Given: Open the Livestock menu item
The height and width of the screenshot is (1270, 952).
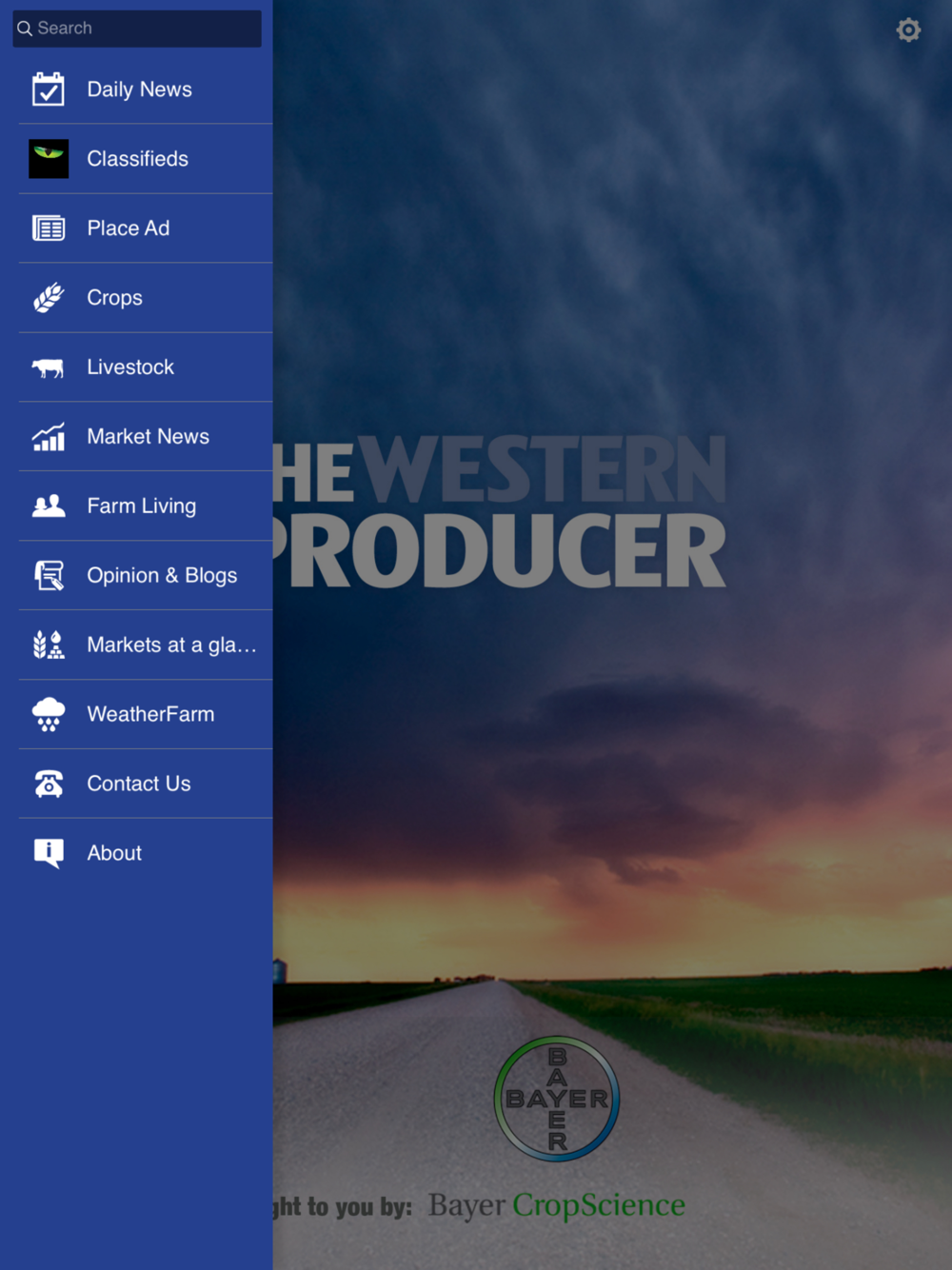Looking at the screenshot, I should (130, 367).
